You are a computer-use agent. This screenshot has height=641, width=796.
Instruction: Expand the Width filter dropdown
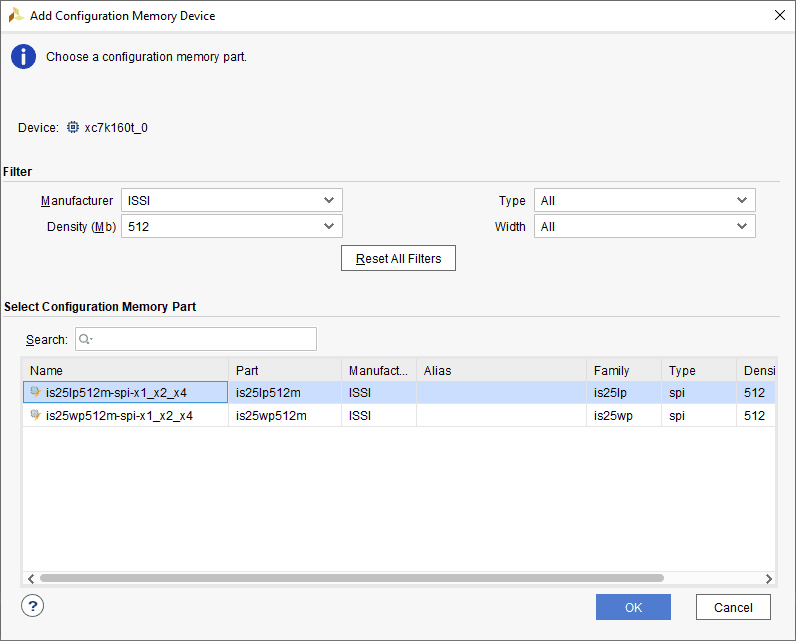644,227
